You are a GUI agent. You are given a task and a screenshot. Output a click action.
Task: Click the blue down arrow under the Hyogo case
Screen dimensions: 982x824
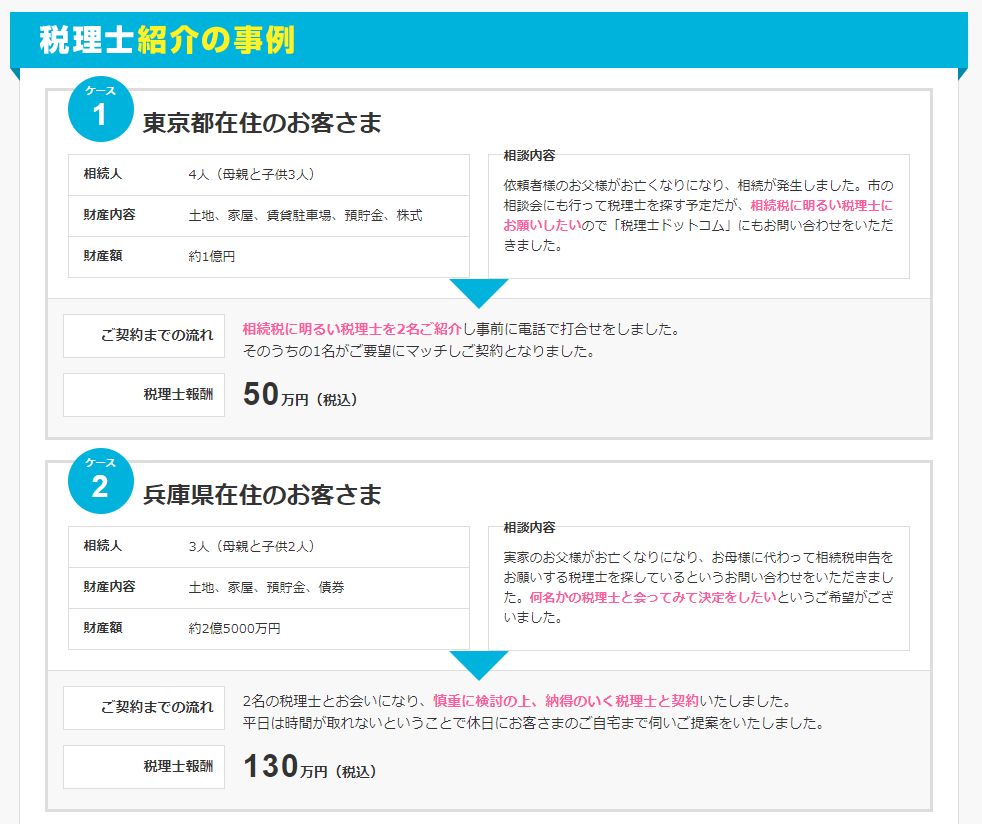[479, 664]
